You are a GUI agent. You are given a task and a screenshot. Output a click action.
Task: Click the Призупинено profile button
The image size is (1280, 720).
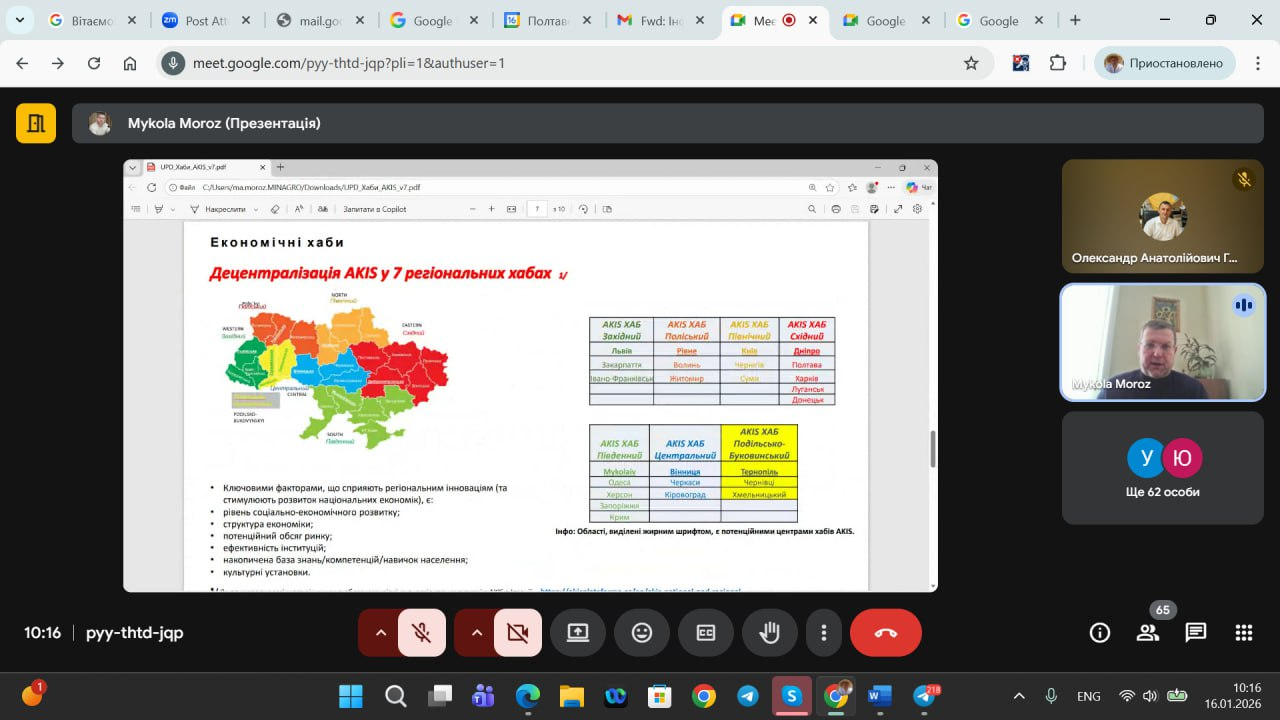1164,63
